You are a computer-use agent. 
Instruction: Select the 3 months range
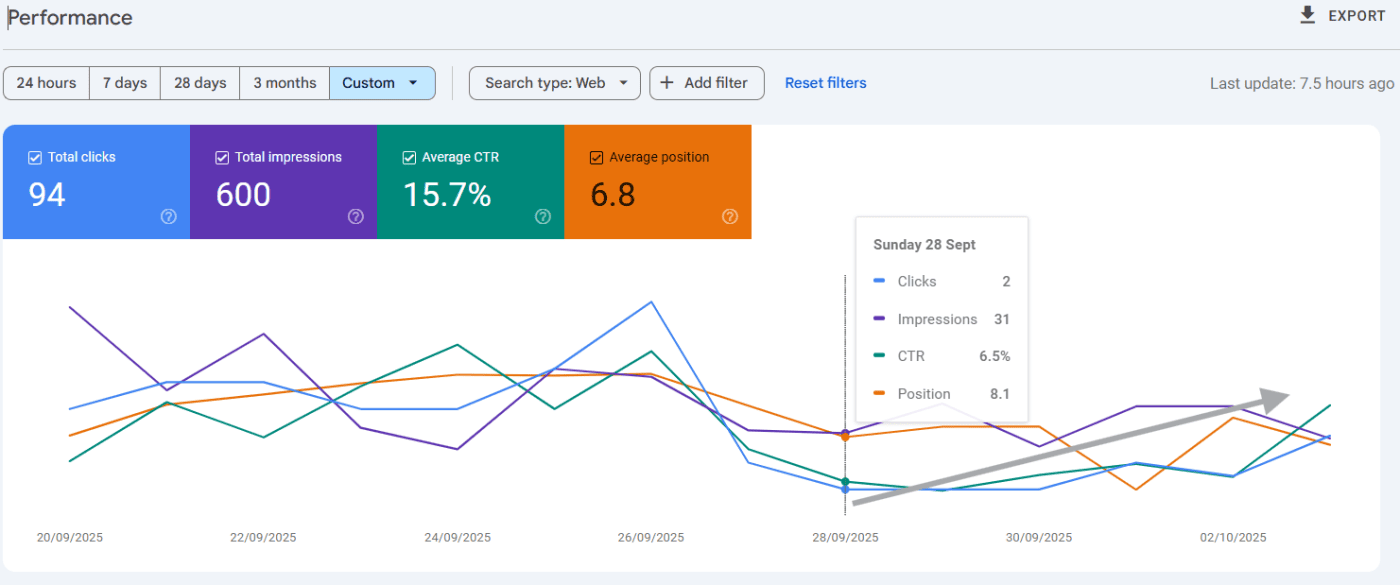tap(284, 83)
